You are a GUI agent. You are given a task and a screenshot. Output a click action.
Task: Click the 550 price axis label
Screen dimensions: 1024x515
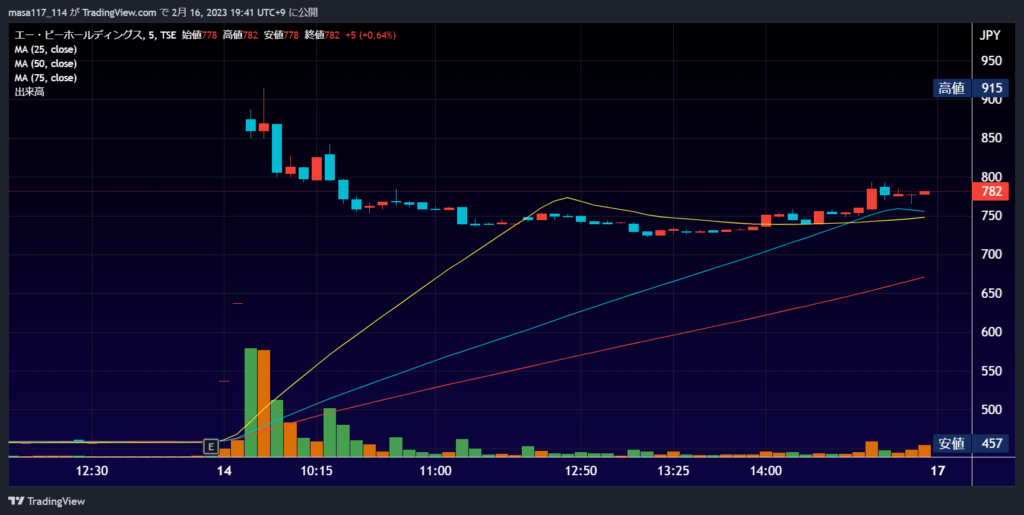tap(991, 371)
